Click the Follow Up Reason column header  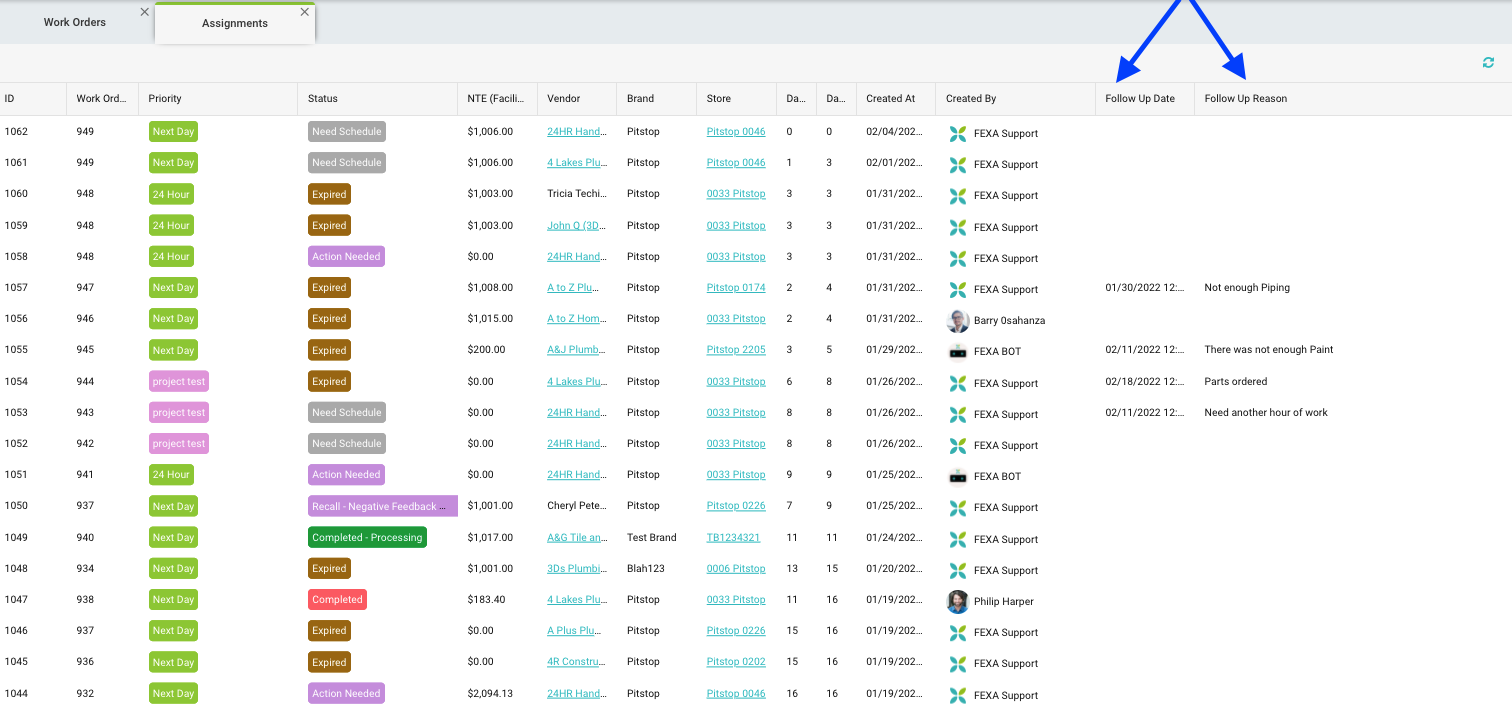coord(1245,99)
